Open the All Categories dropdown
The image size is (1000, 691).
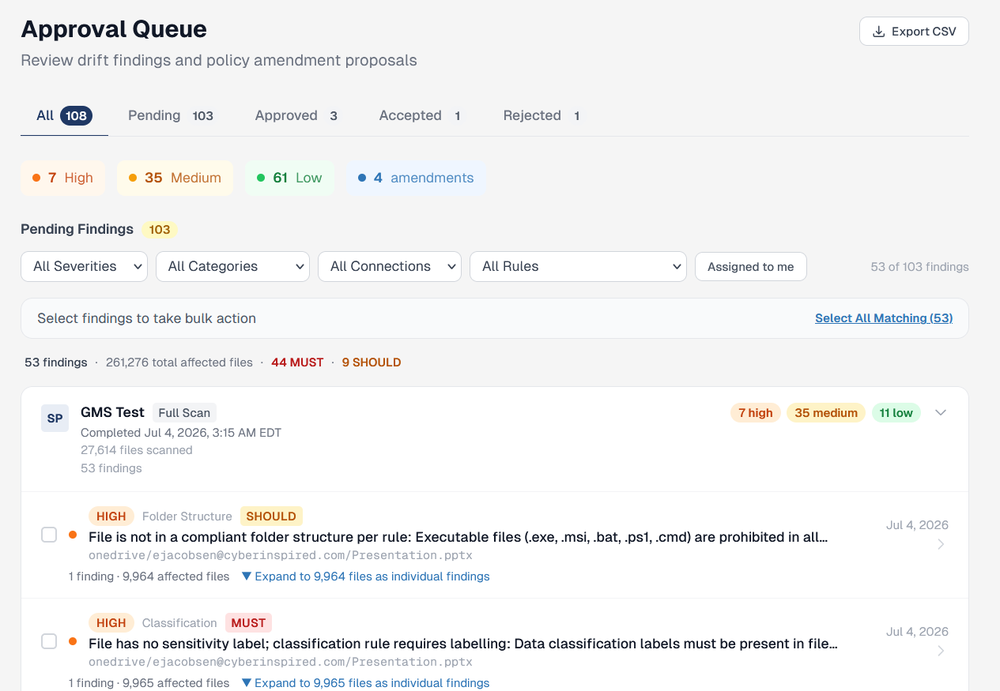pyautogui.click(x=233, y=266)
